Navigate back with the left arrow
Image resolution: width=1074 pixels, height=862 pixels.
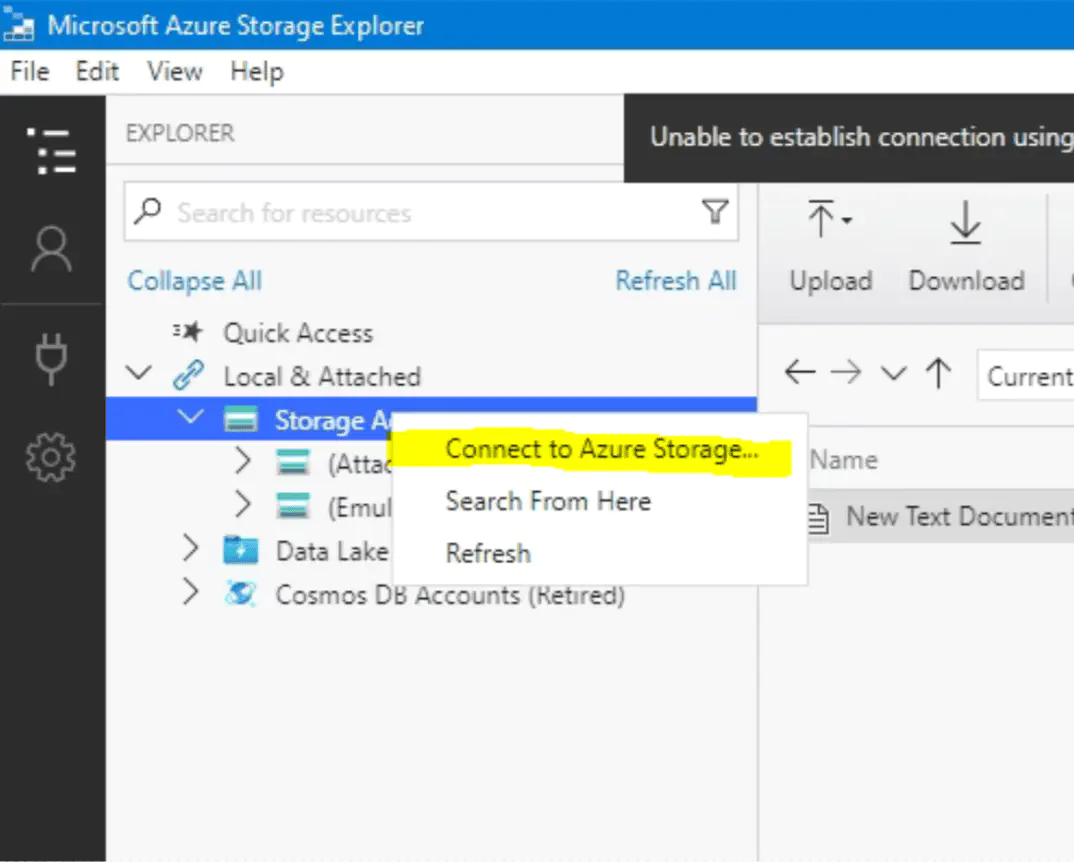tap(800, 374)
